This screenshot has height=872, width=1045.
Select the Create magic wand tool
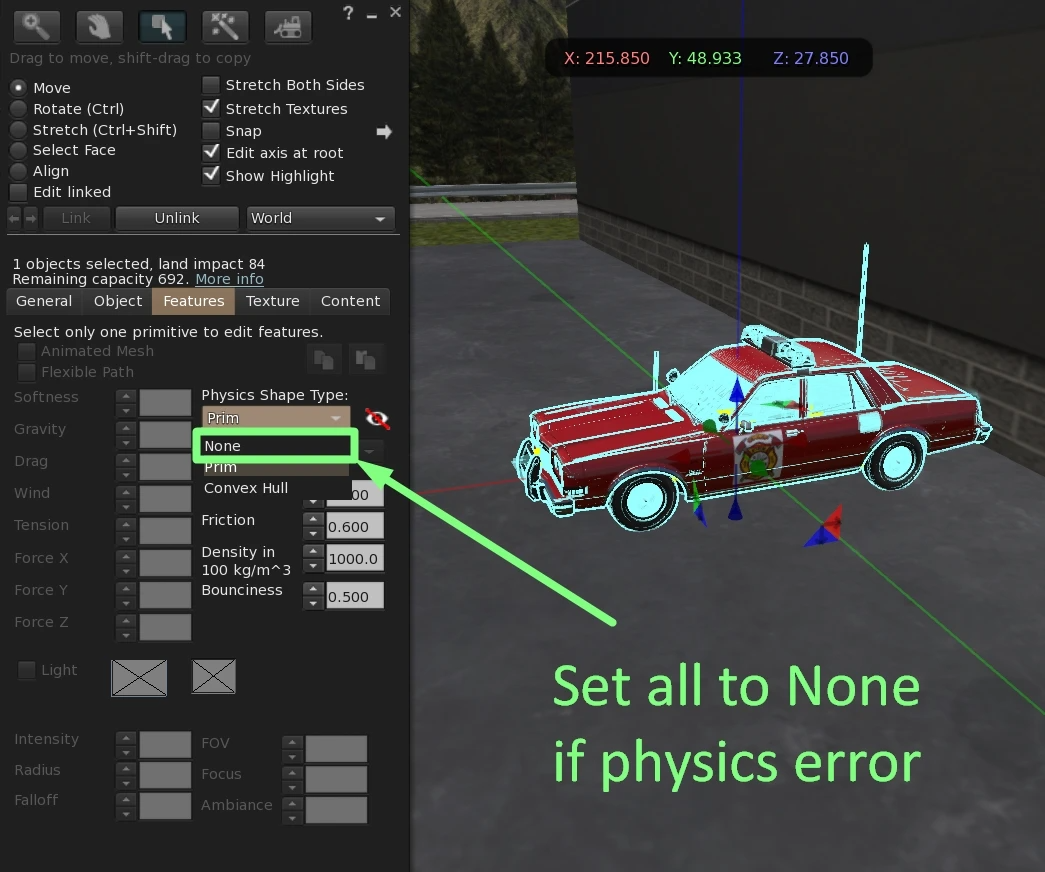coord(225,26)
